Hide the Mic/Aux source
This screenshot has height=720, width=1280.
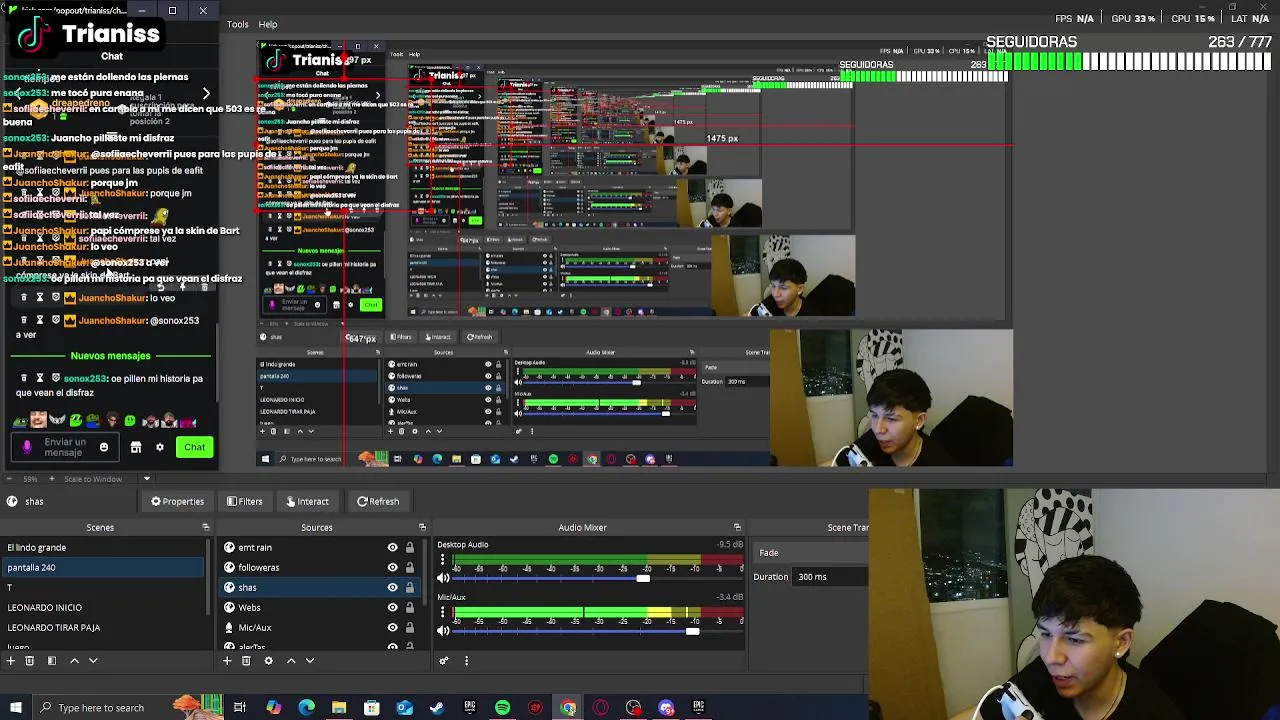[x=392, y=627]
